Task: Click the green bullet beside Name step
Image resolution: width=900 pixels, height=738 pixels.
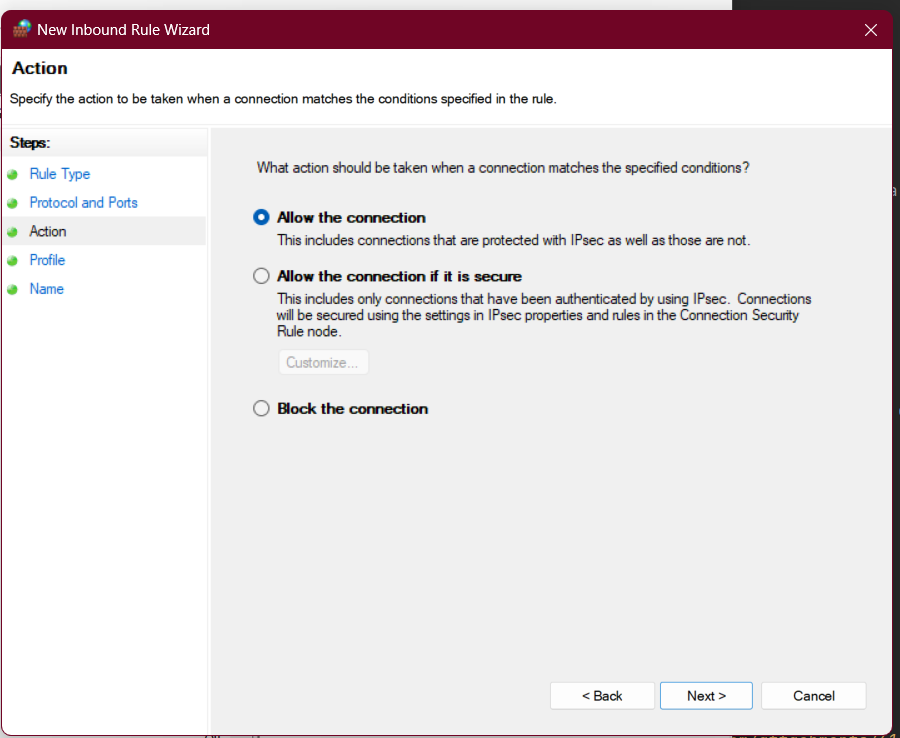Action: click(x=12, y=290)
